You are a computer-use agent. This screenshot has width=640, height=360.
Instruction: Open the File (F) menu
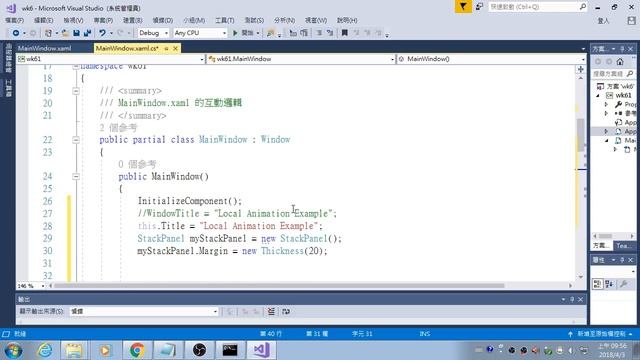(14, 20)
